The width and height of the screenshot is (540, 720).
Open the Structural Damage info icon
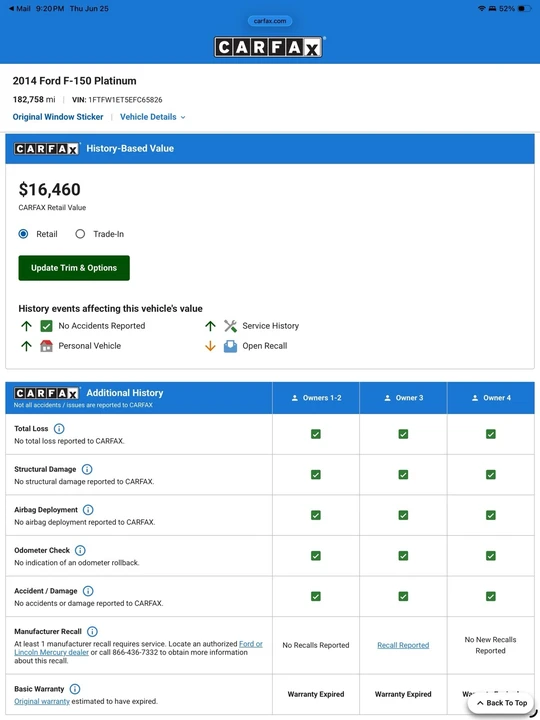tap(87, 469)
